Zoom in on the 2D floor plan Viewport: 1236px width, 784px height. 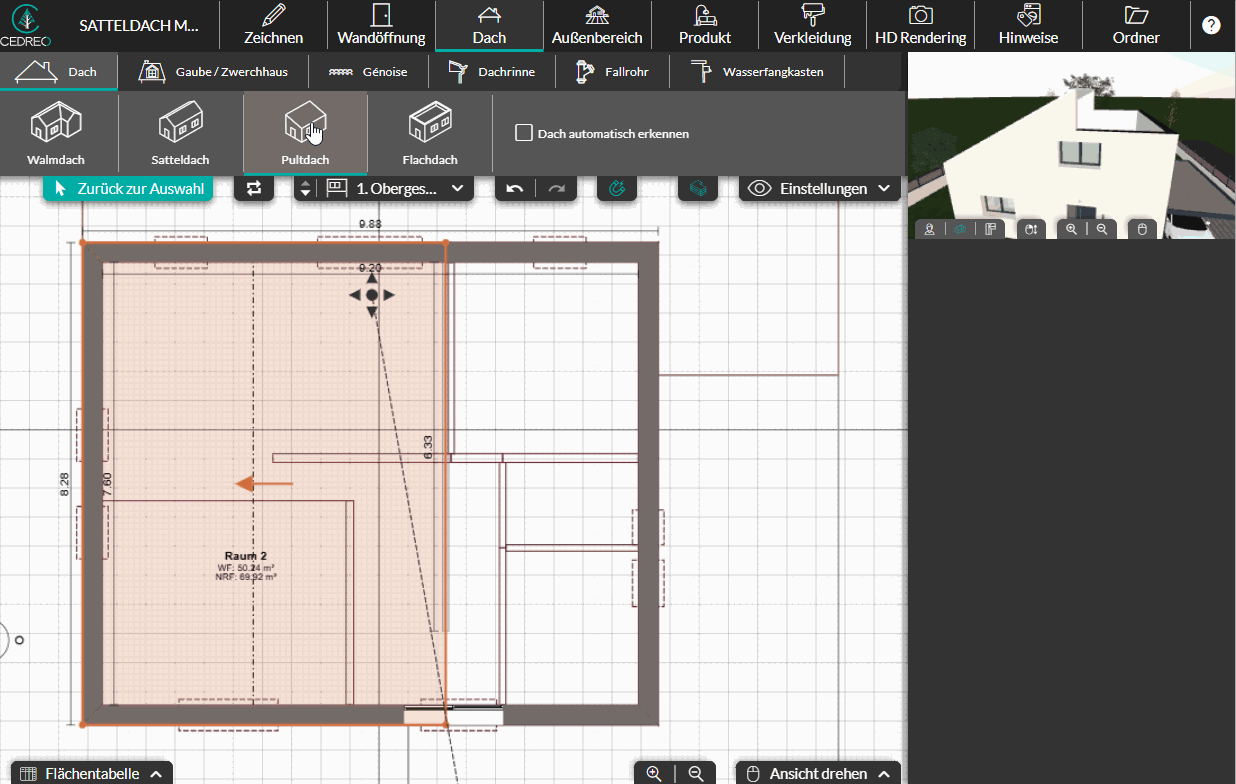(654, 773)
